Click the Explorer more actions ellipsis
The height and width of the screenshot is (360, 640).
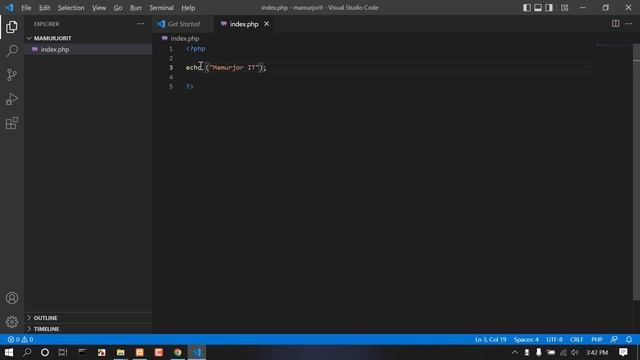[x=140, y=24]
